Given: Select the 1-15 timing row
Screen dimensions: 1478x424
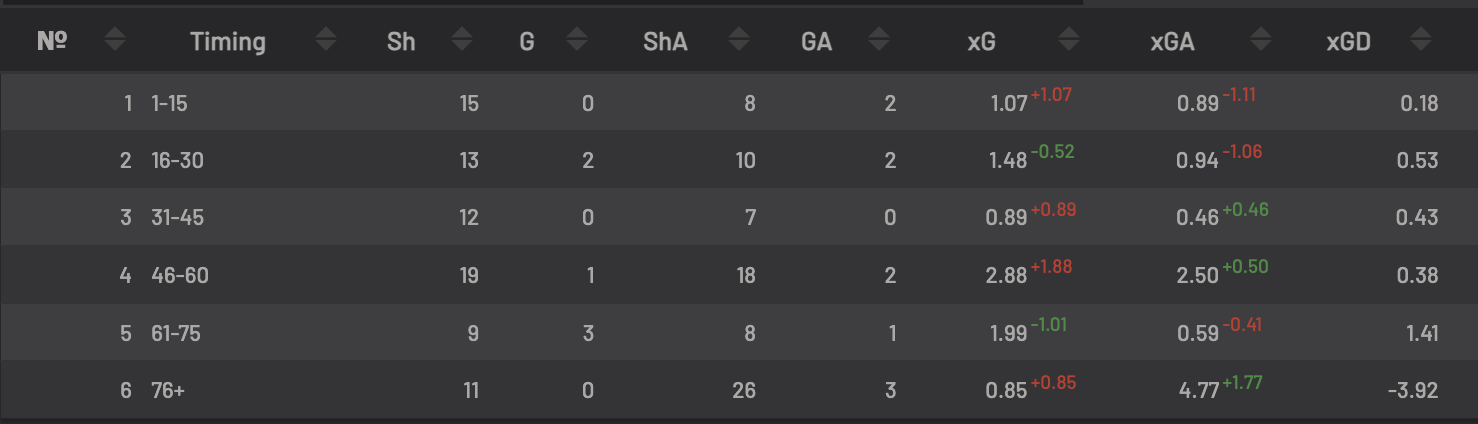Looking at the screenshot, I should pos(739,102).
